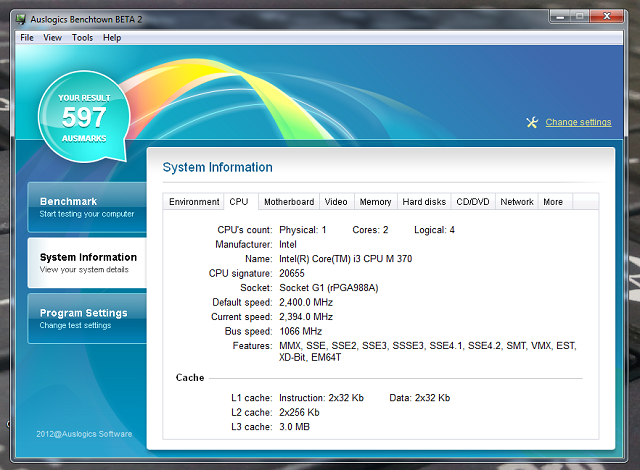Switch to the Motherboard tab
Viewport: 640px width, 470px height.
click(x=289, y=202)
